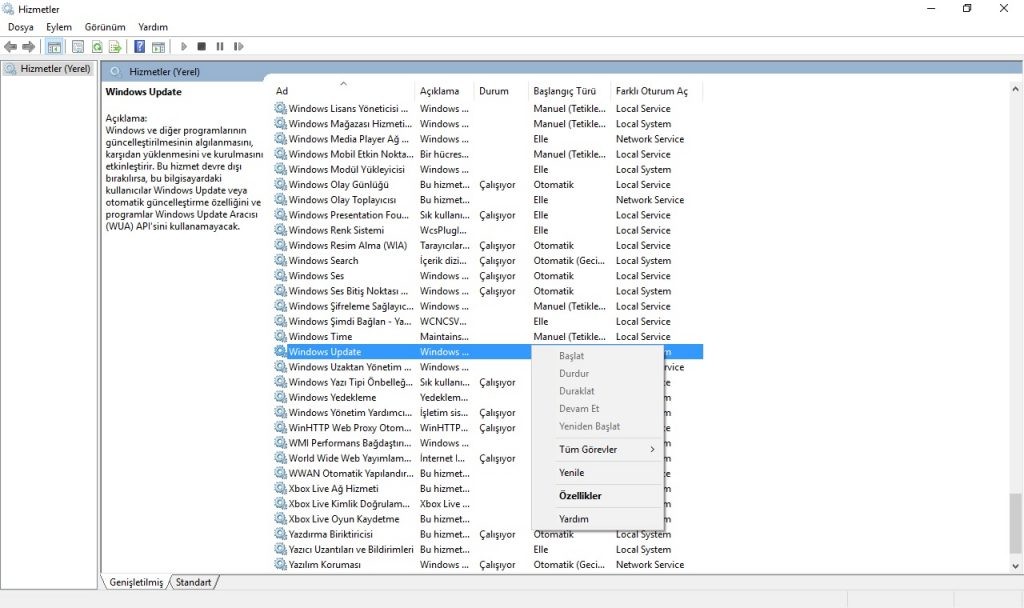1024x608 pixels.
Task: Click gear icon beside Windows Renk Sistemi
Action: tap(281, 230)
